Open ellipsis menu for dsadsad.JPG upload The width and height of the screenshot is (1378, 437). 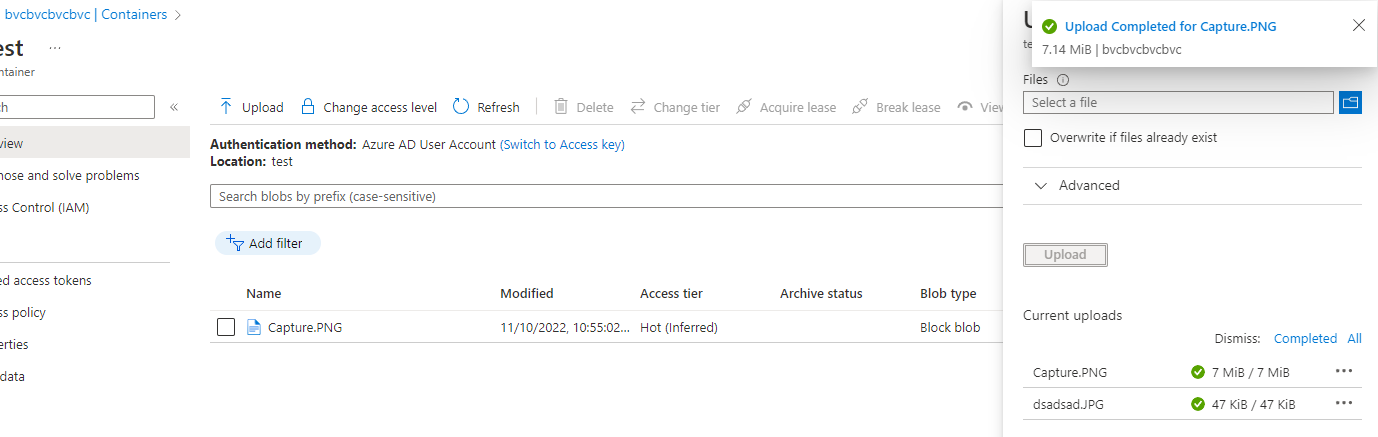pos(1343,403)
